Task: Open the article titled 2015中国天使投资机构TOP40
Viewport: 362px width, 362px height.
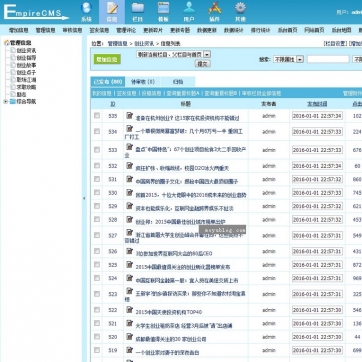Action: (x=168, y=312)
